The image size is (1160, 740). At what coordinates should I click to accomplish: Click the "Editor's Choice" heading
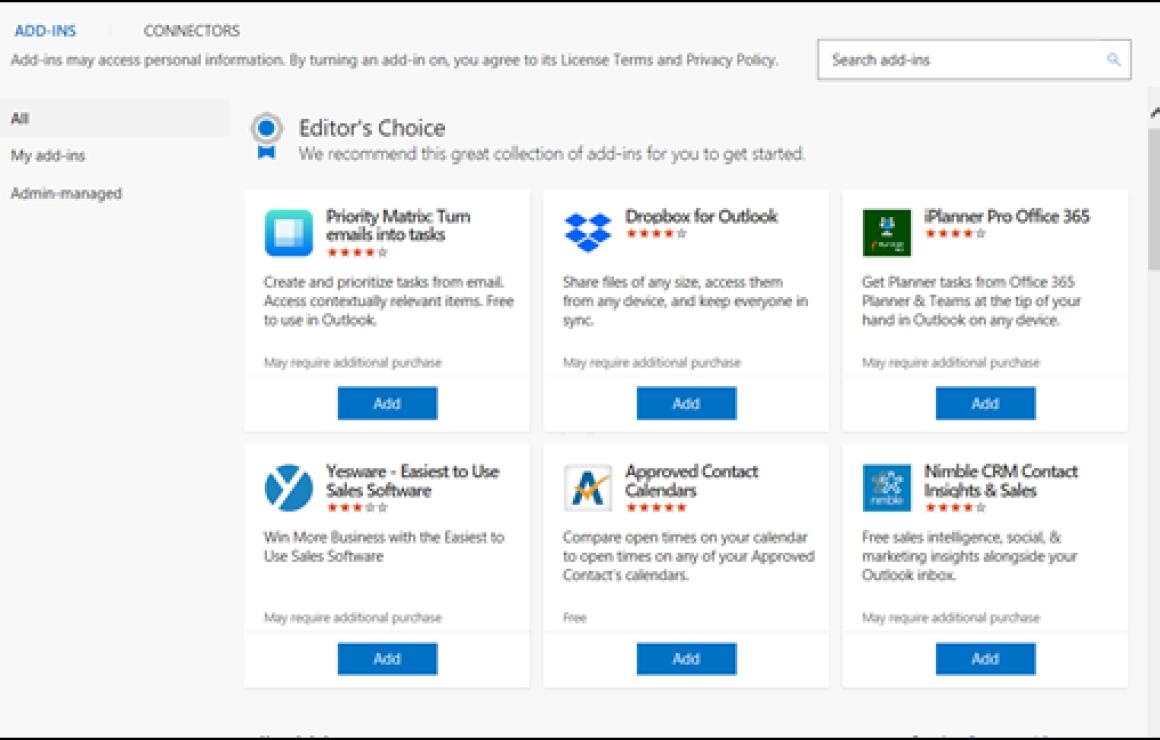372,128
